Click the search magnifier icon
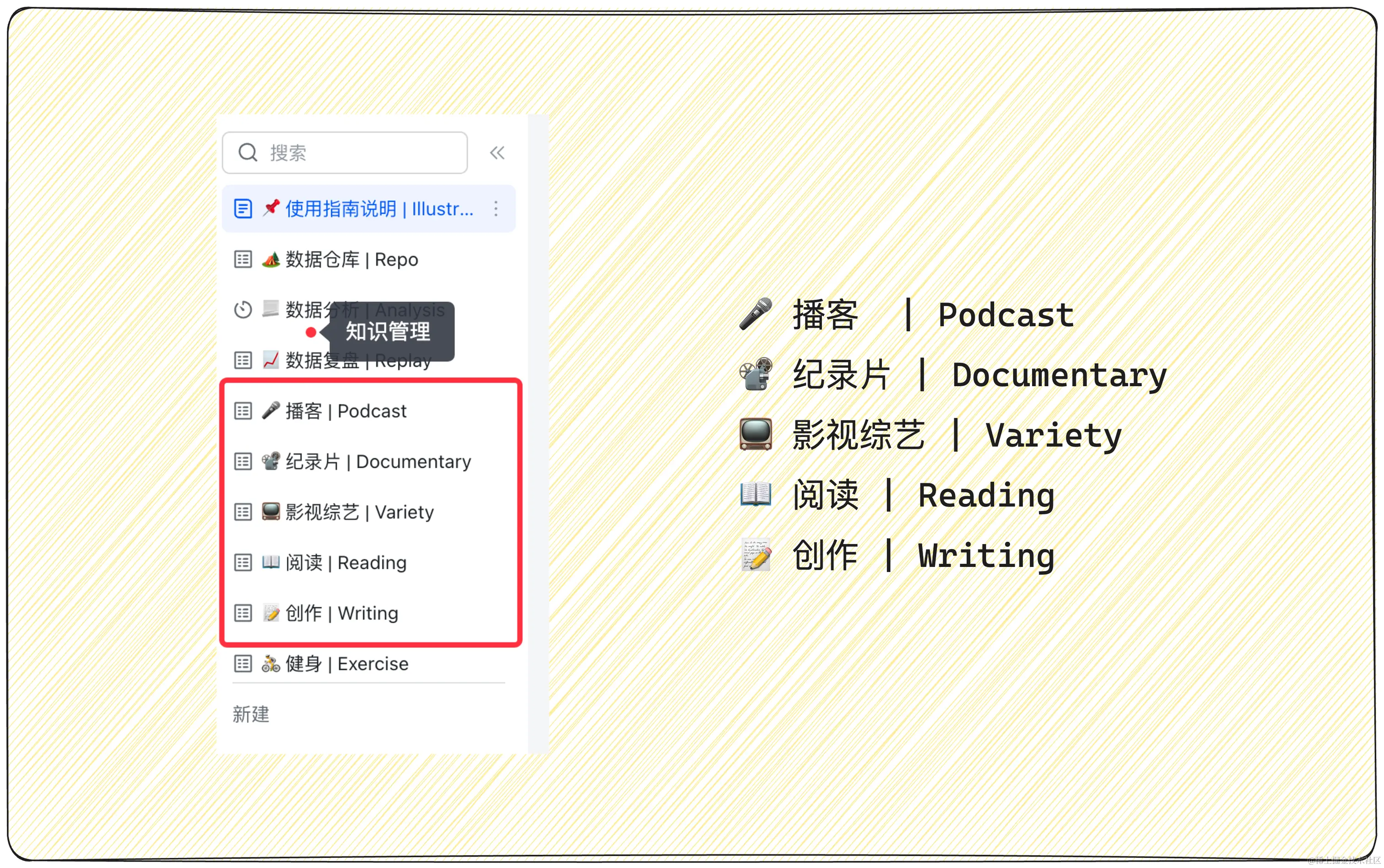Viewport: 1384px width, 868px height. (x=248, y=153)
